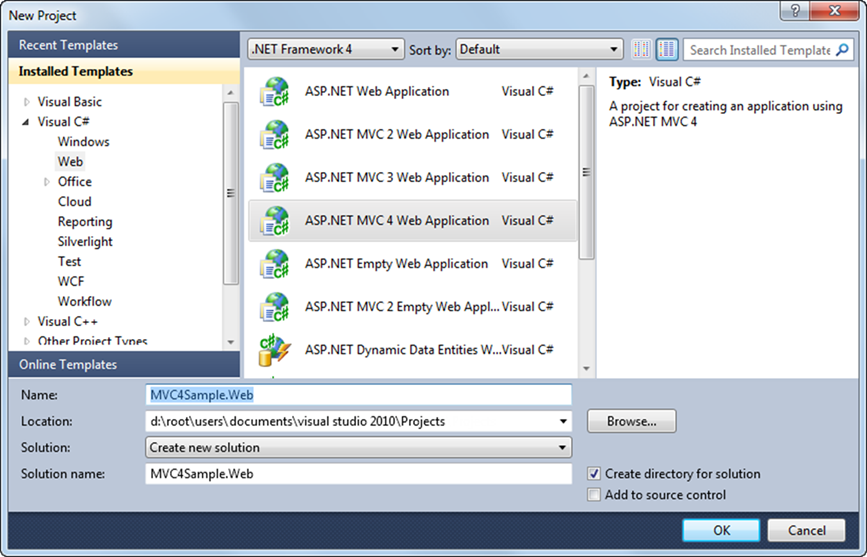Screen dimensions: 867x557
Task: Select the Test category
Action: pyautogui.click(x=69, y=262)
